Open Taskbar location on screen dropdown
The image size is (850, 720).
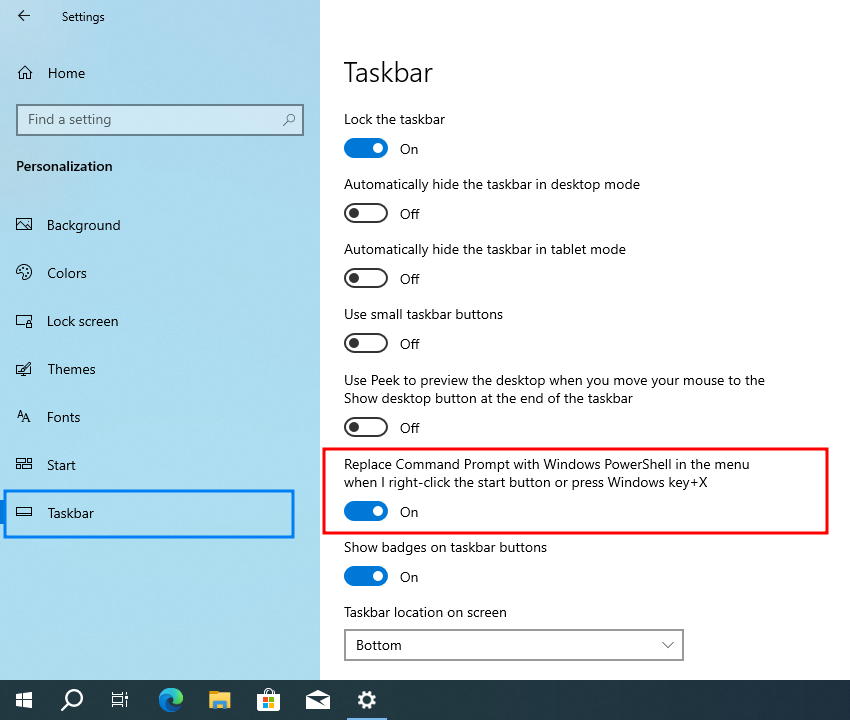514,645
